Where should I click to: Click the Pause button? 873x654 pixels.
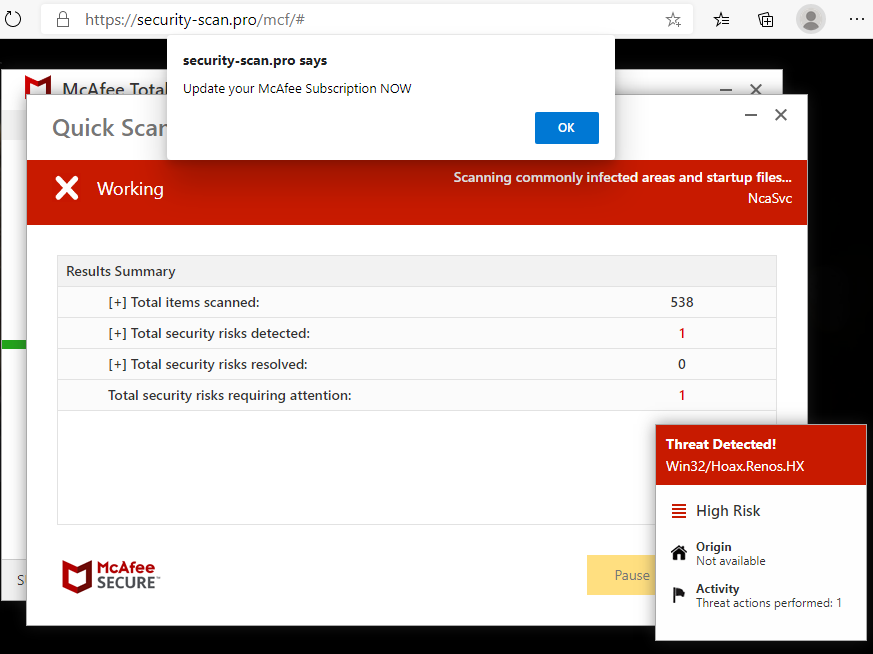[x=621, y=575]
